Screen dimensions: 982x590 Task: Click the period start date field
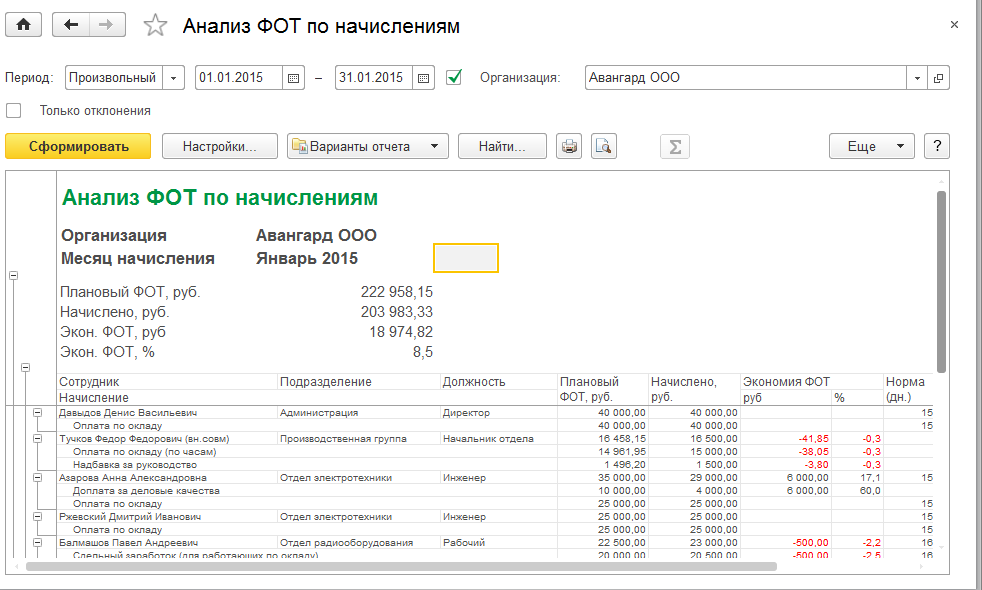pyautogui.click(x=239, y=78)
